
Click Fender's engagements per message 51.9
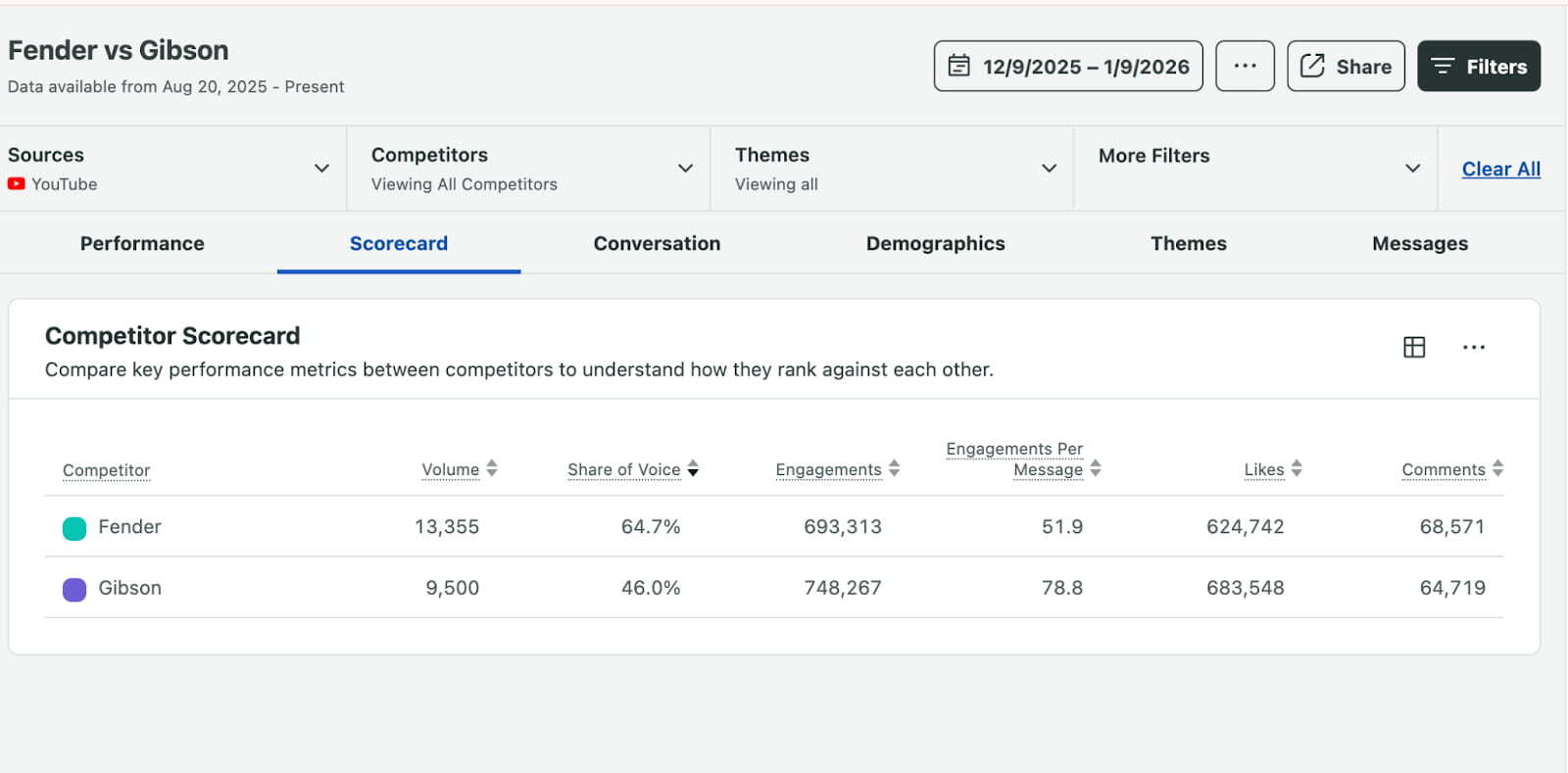(1062, 526)
